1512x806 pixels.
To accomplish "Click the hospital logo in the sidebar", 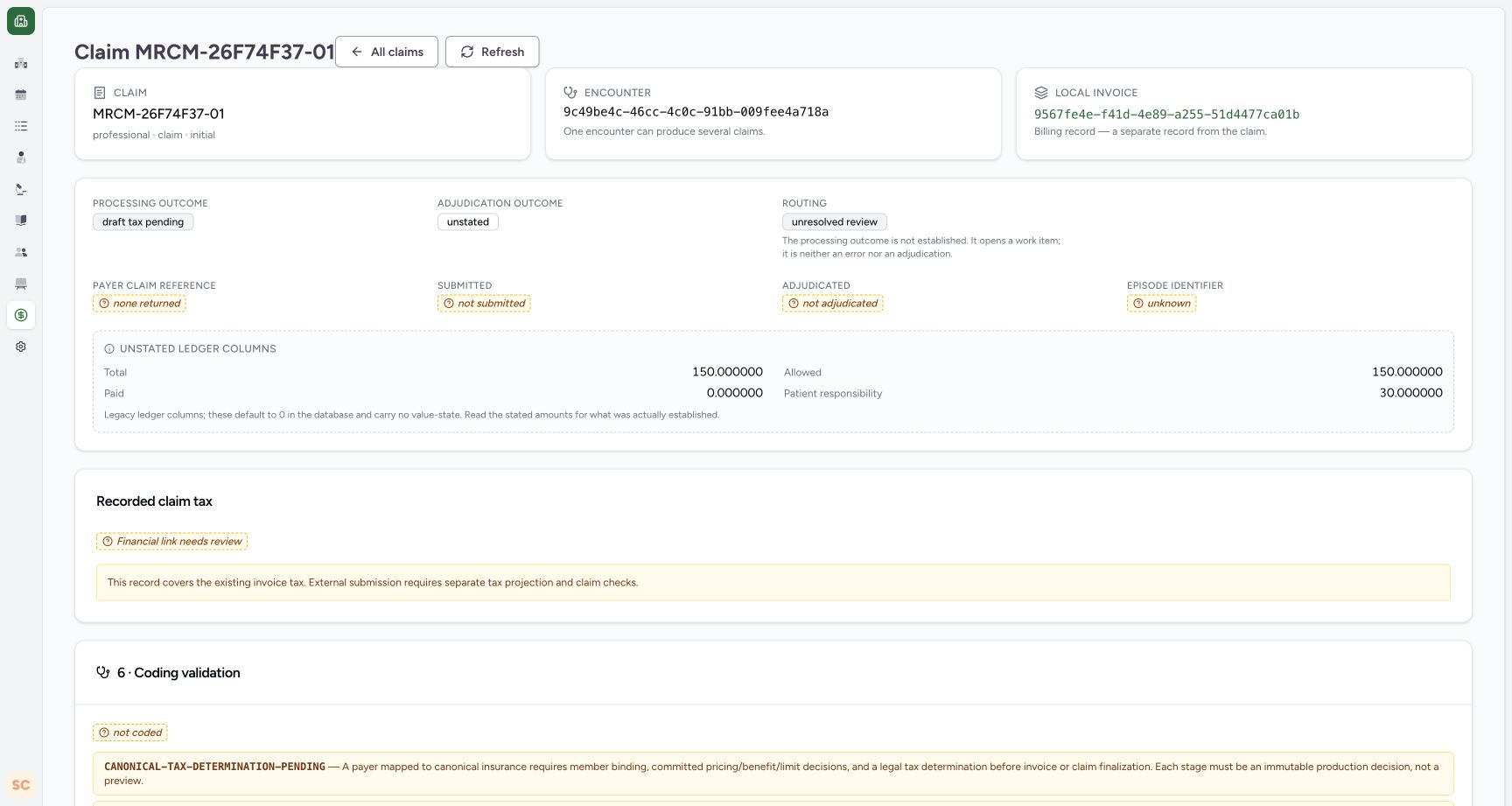I will (21, 21).
